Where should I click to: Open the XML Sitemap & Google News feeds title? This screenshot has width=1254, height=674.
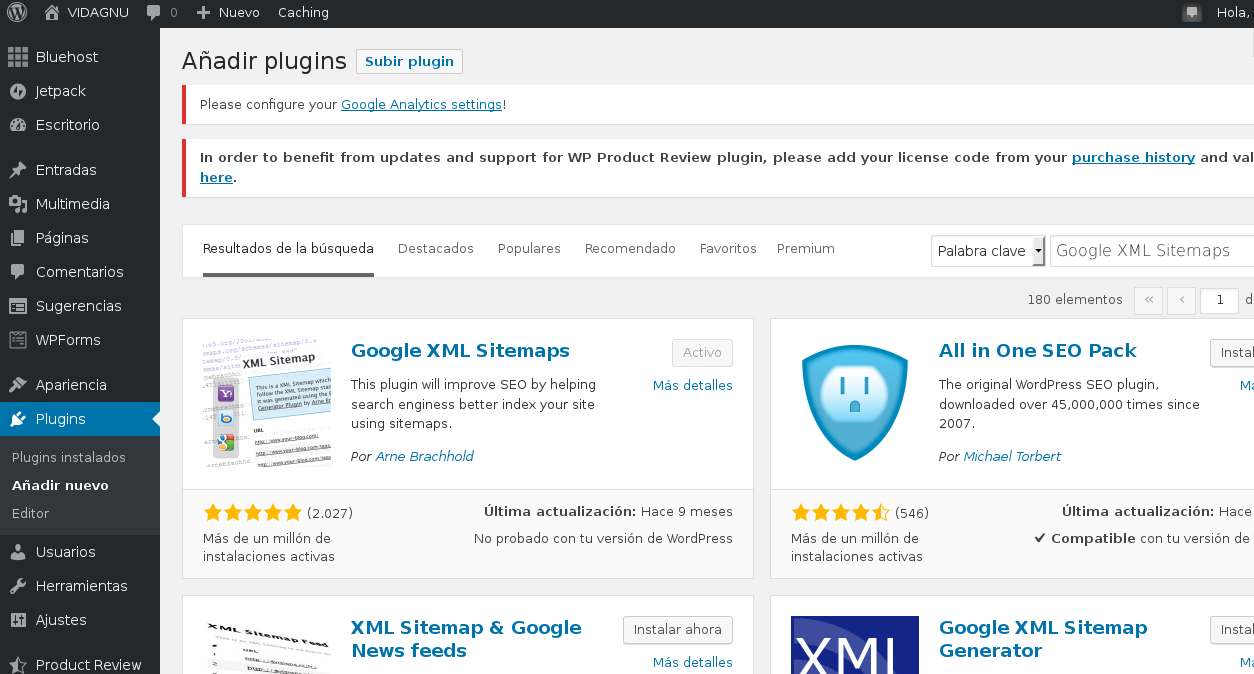point(466,639)
